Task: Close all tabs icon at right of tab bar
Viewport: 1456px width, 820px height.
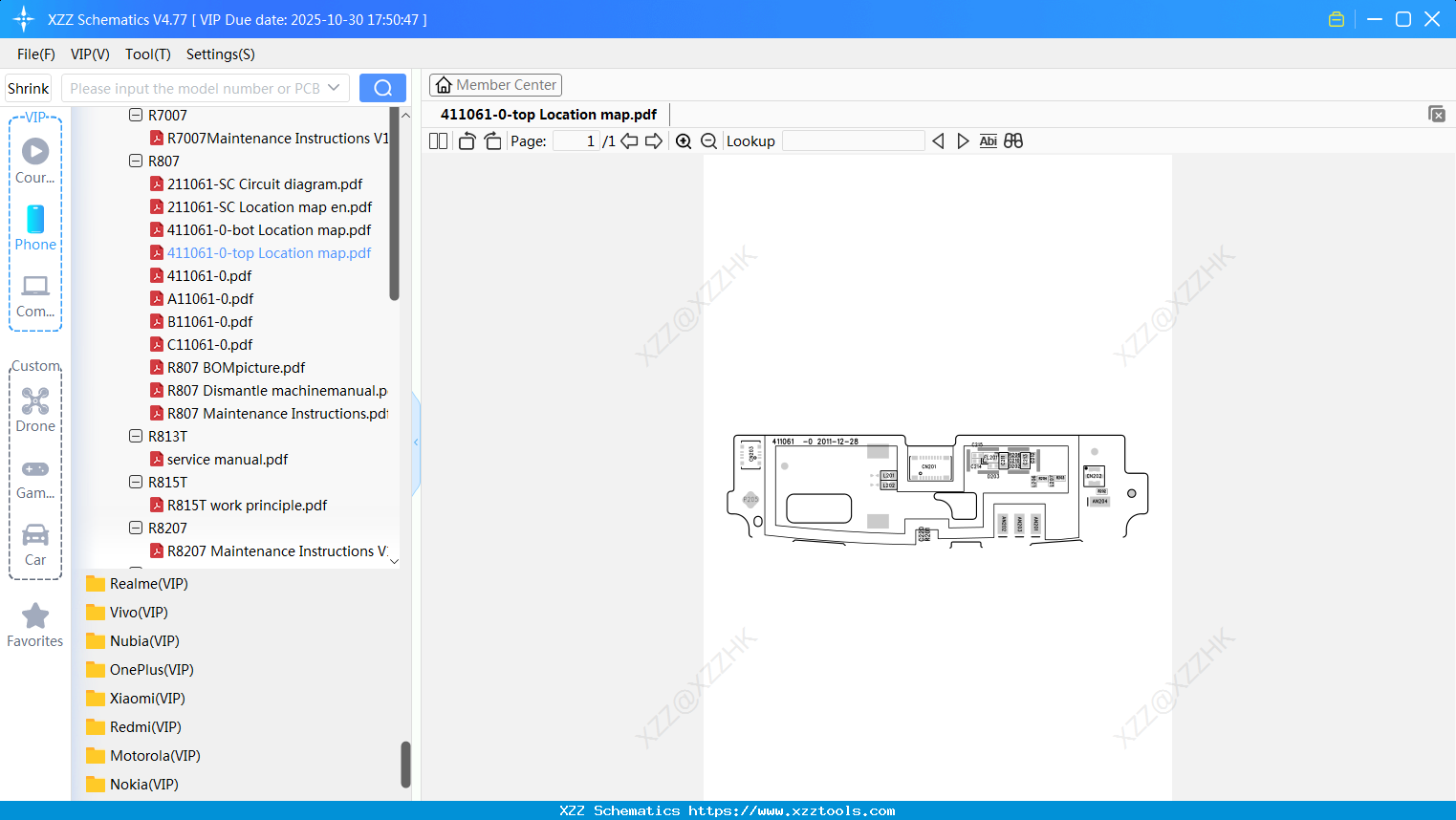Action: [1437, 115]
